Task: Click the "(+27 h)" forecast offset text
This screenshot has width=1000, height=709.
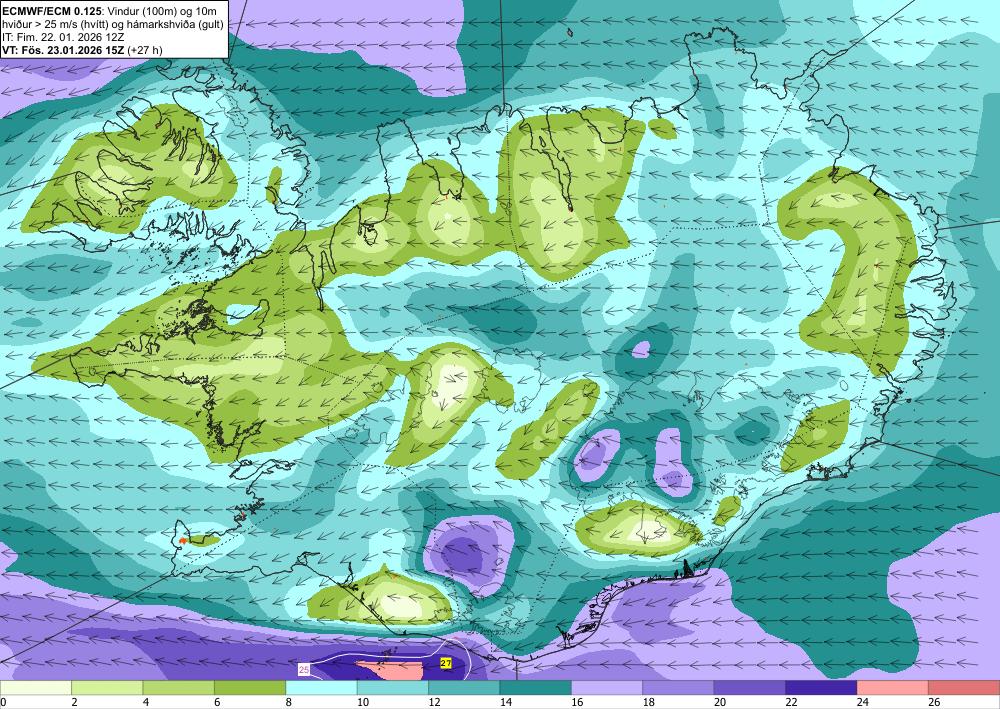Action: (x=145, y=50)
